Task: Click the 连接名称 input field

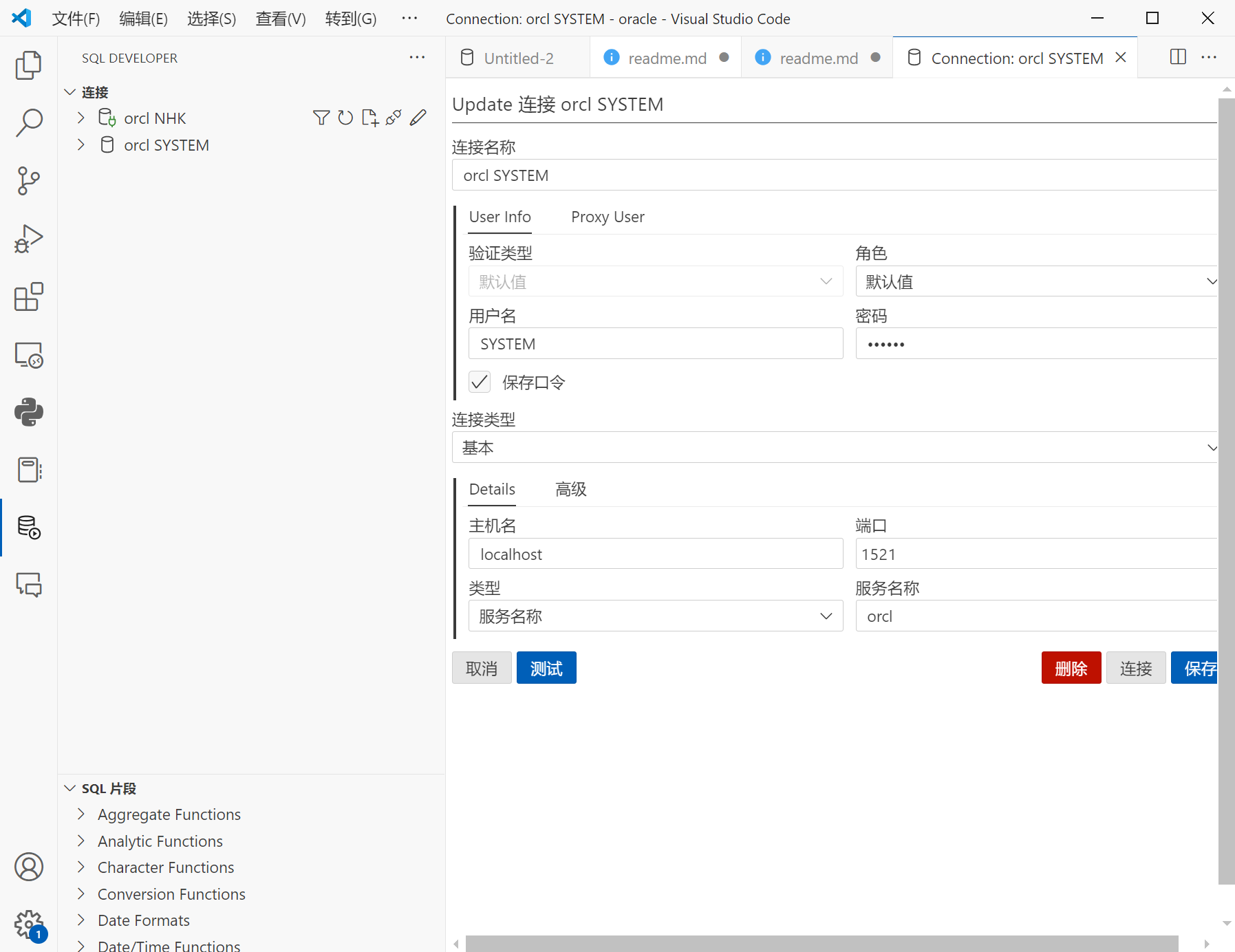Action: [835, 175]
